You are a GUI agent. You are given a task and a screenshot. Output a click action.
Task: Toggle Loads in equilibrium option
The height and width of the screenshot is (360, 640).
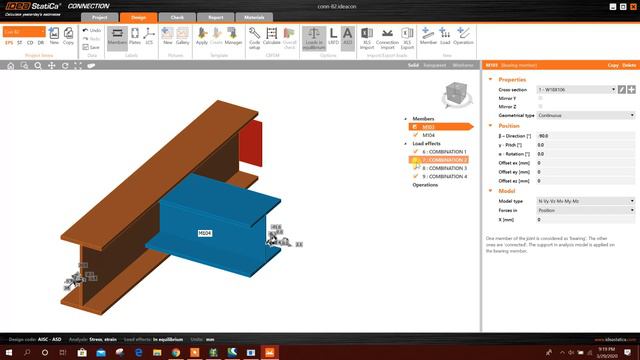(314, 38)
